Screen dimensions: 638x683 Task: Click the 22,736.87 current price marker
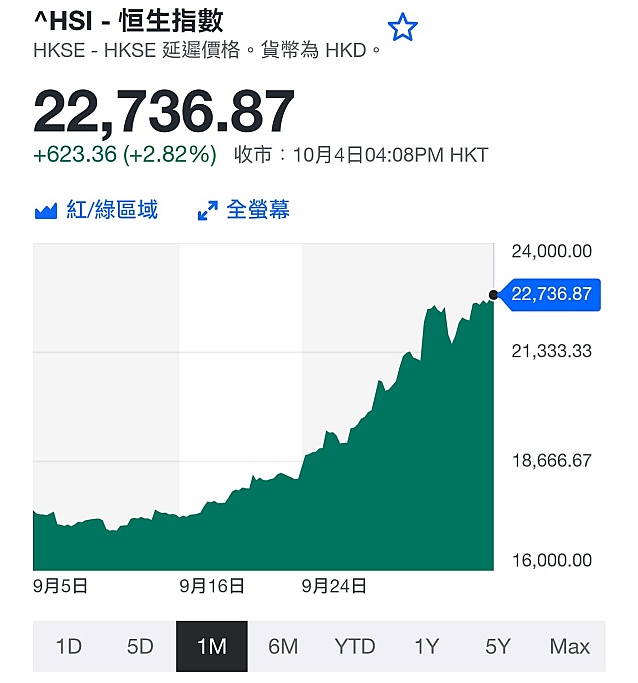pyautogui.click(x=550, y=294)
